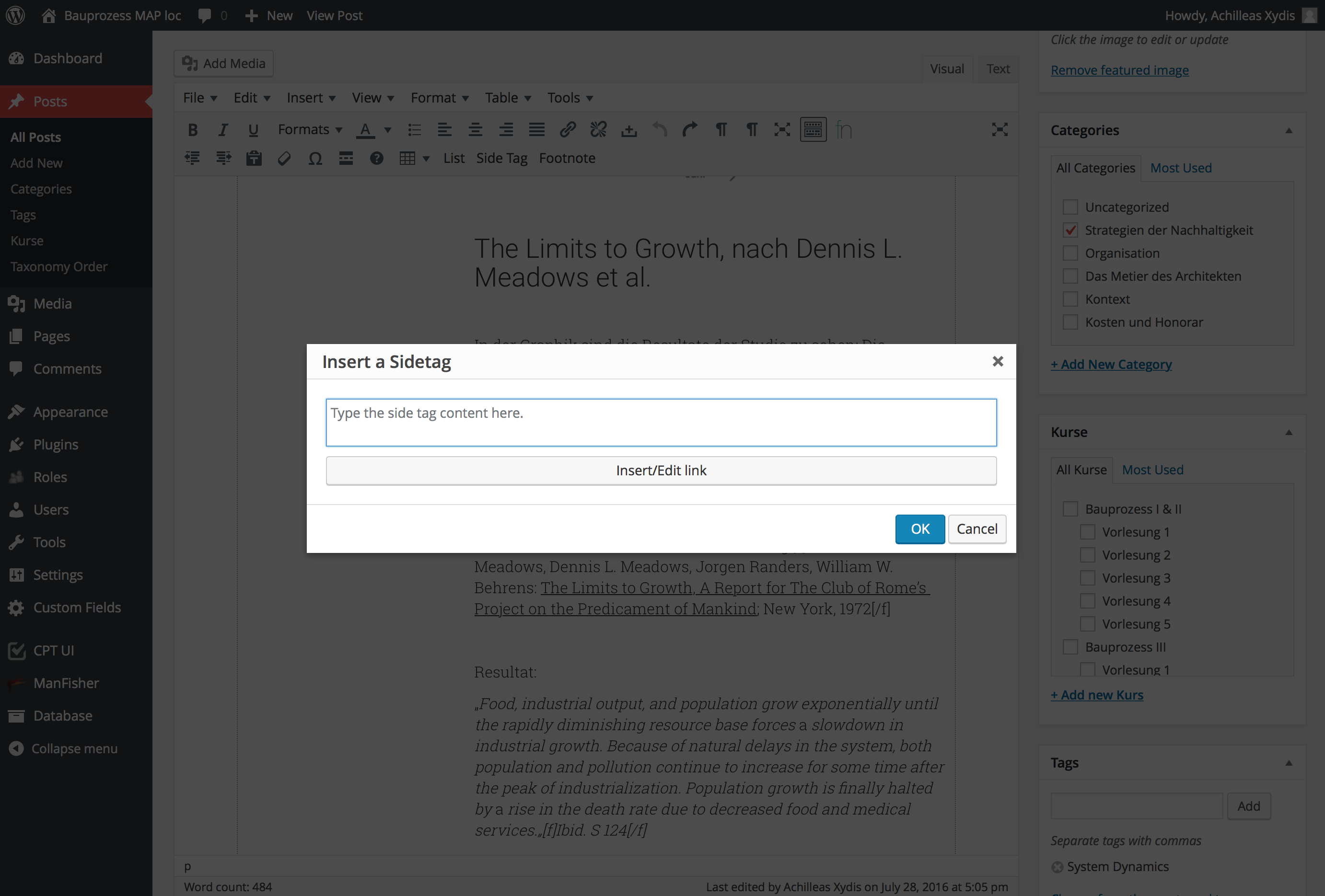Check the Kontext category

1070,299
